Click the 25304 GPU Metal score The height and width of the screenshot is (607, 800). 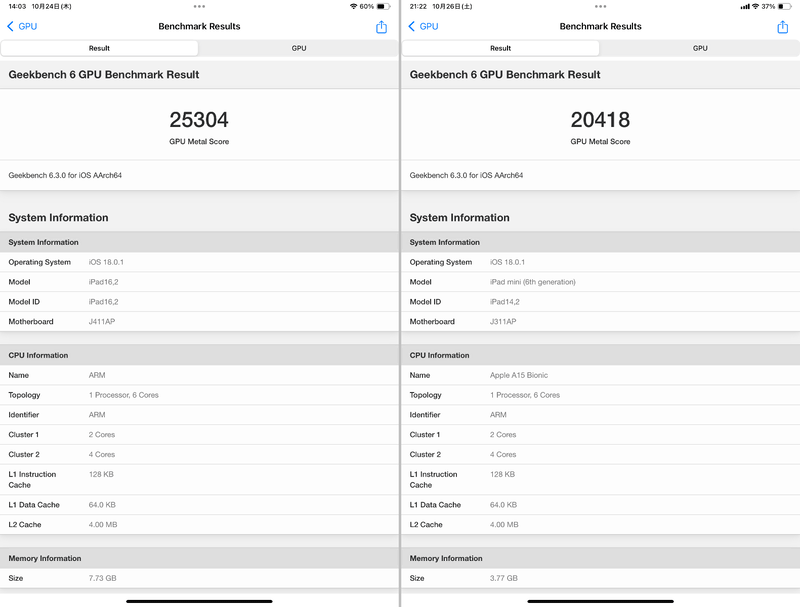199,120
